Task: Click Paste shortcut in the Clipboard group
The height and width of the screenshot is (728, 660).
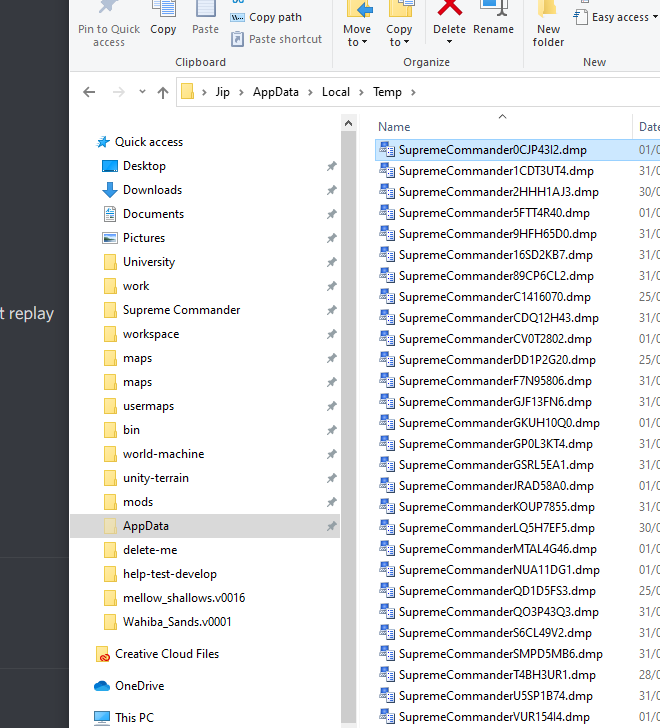Action: 276,39
